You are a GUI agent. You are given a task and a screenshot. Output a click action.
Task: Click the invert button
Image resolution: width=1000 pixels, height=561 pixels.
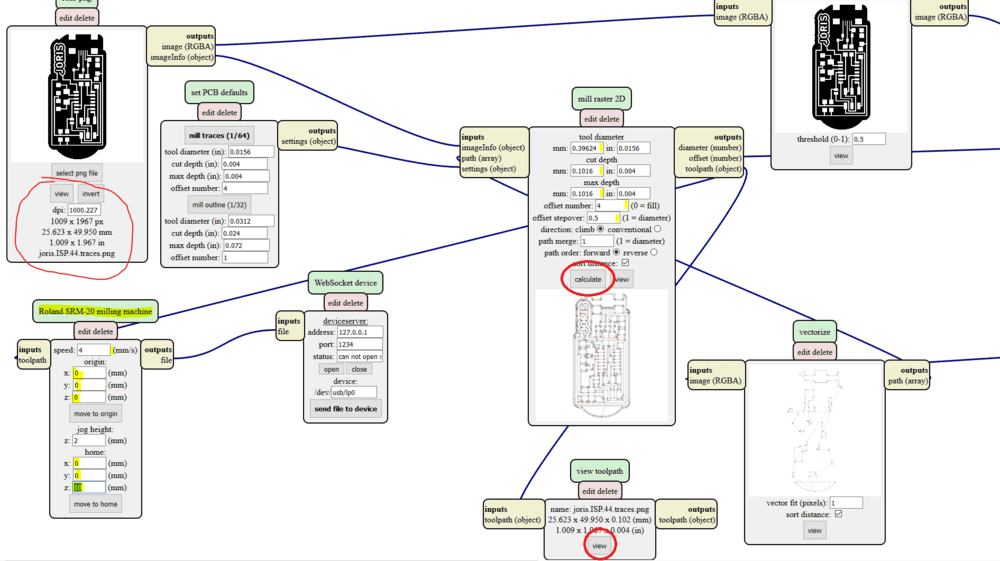91,193
